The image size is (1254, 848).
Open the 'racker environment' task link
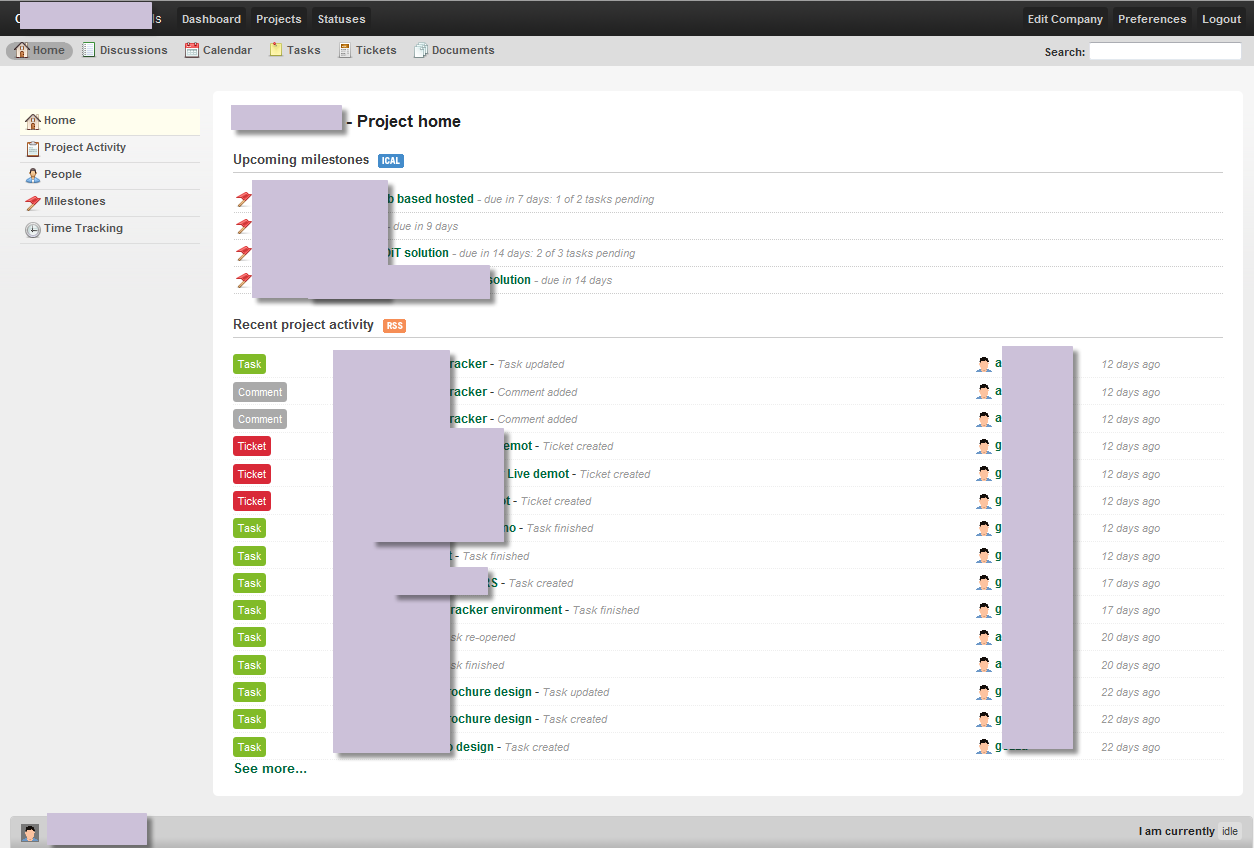click(506, 610)
